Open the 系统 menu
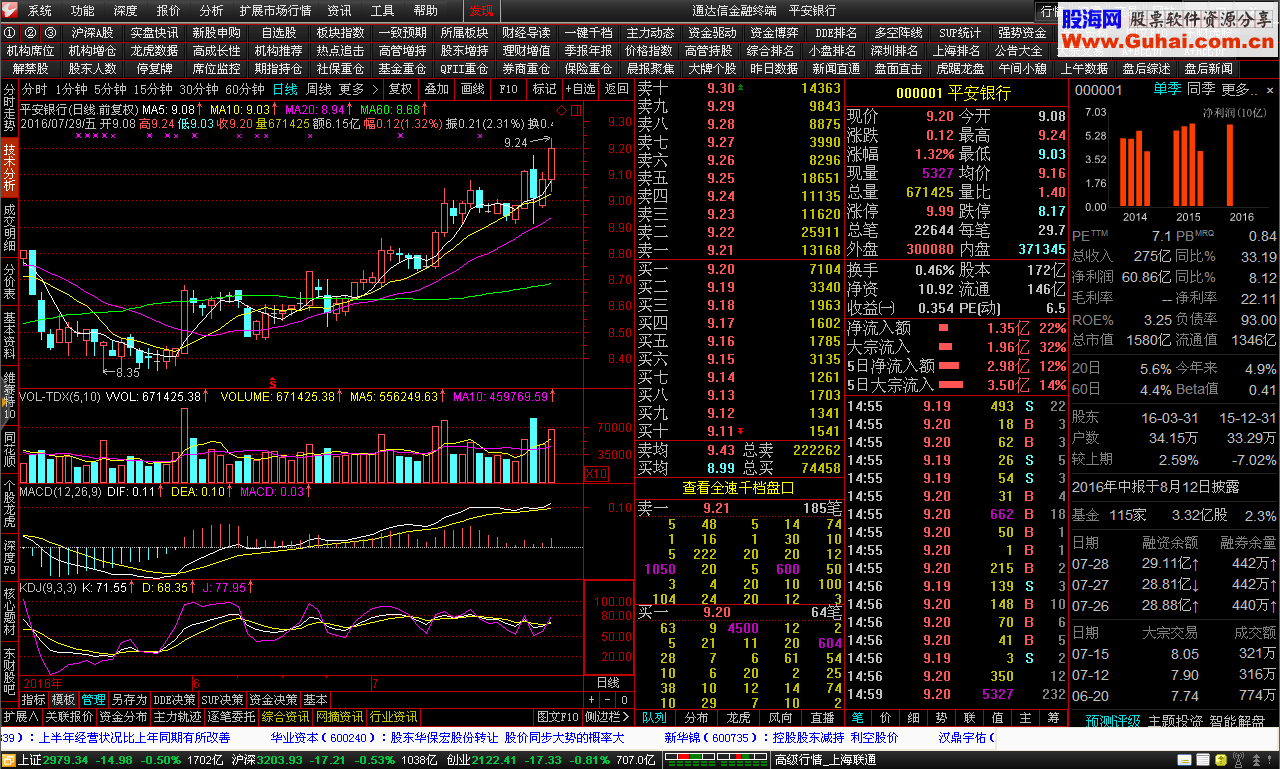Viewport: 1280px width, 769px height. pyautogui.click(x=40, y=11)
